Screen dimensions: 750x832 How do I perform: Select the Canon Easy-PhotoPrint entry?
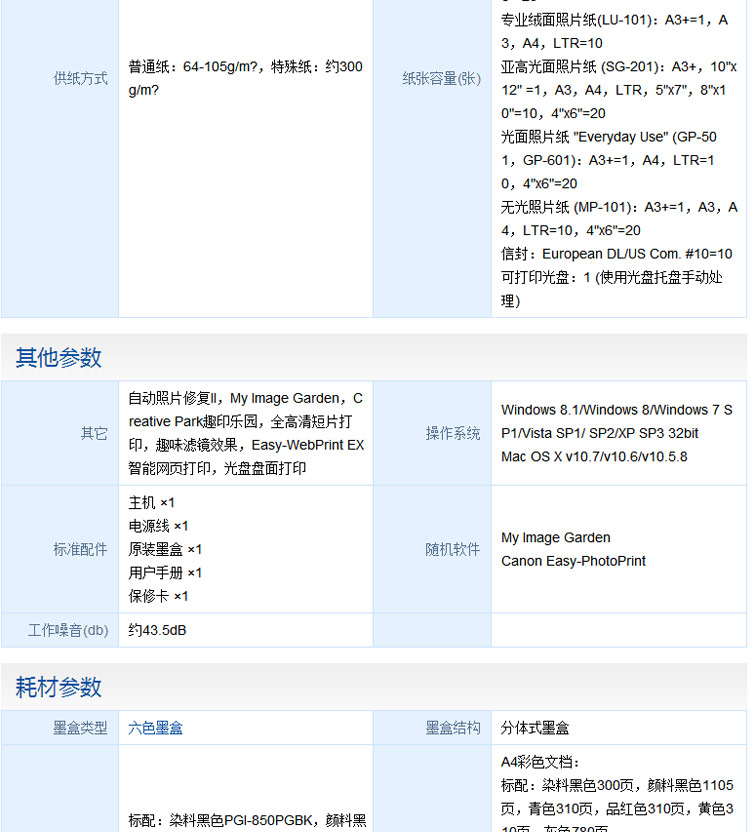pos(573,561)
